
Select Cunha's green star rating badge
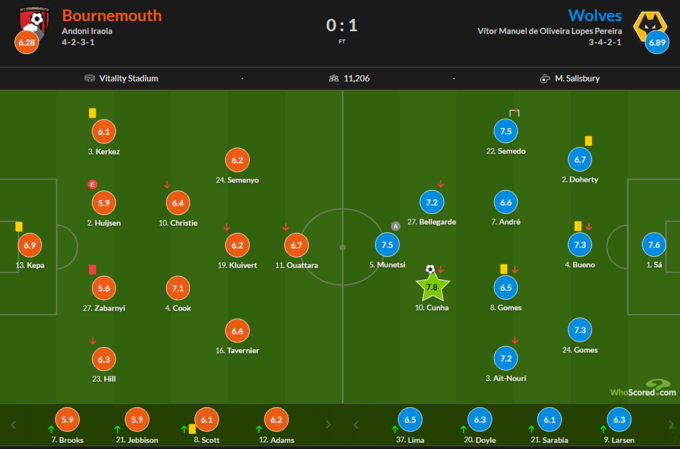432,286
